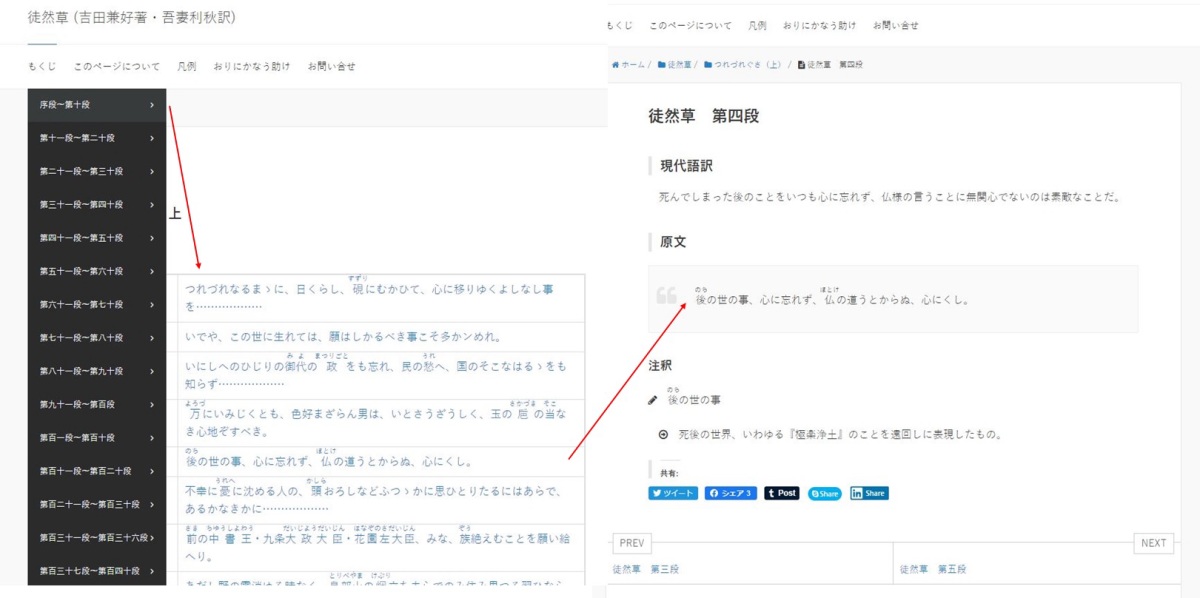Expand the chevron beside 第六十一段〜第七十段
This screenshot has height=598, width=1200.
[152, 304]
